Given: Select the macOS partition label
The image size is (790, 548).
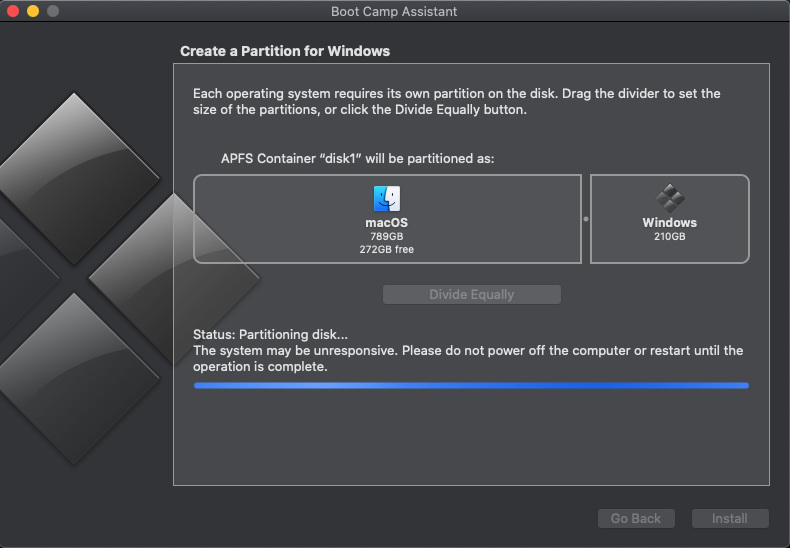Looking at the screenshot, I should pyautogui.click(x=386, y=223).
